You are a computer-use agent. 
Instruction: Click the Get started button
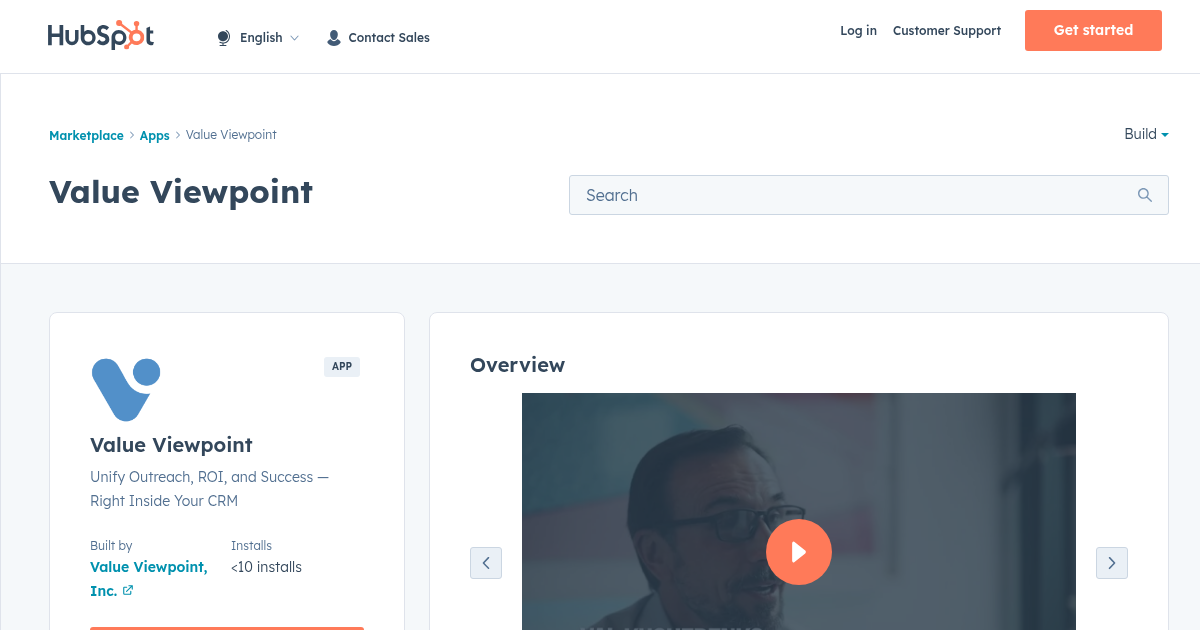point(1093,30)
